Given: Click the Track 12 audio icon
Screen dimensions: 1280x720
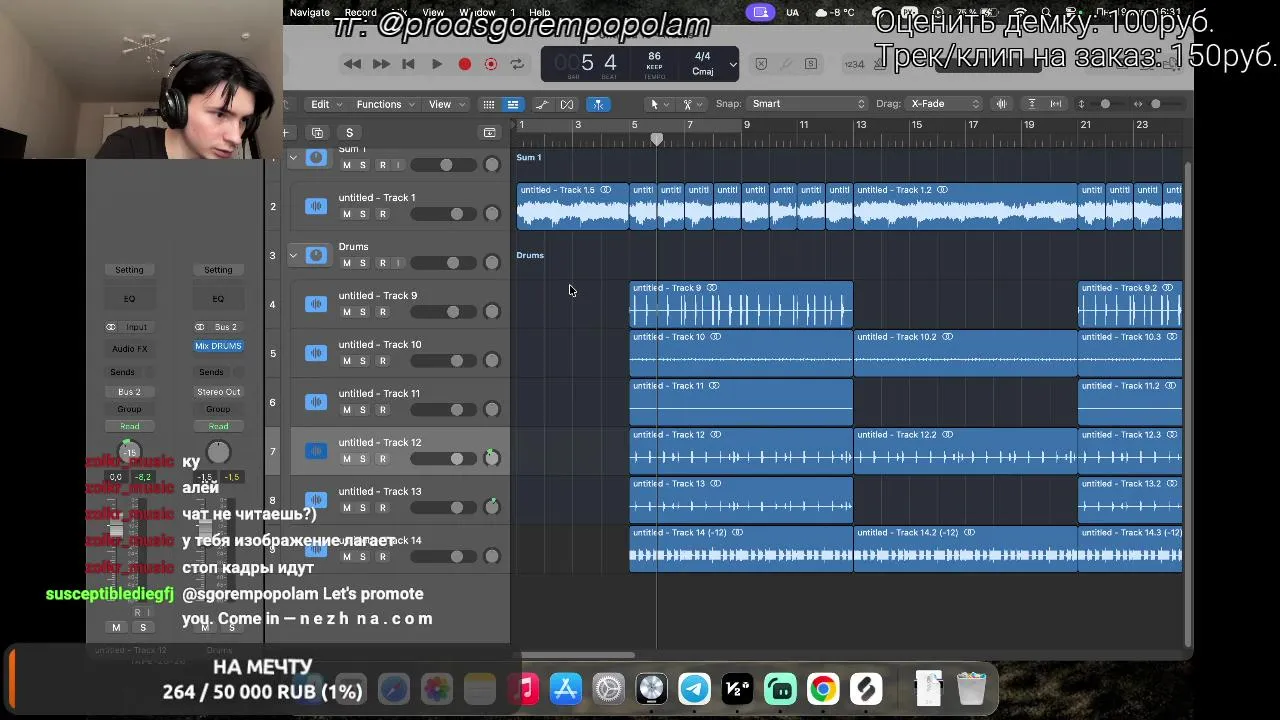Looking at the screenshot, I should coord(316,451).
